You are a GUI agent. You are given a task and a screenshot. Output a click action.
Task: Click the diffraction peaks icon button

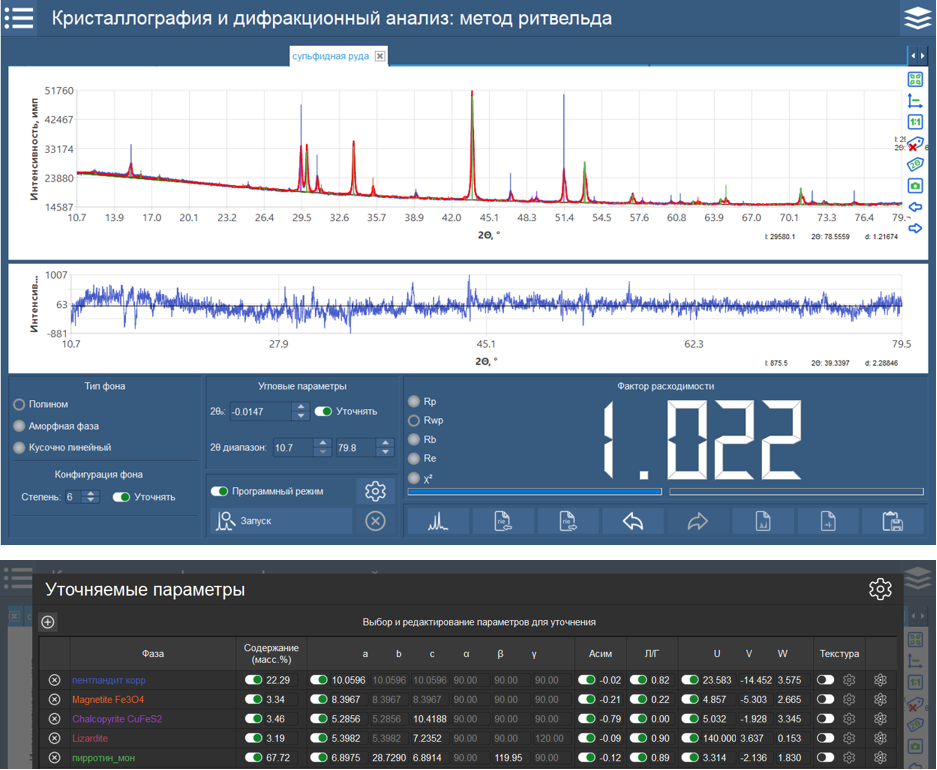pos(438,521)
